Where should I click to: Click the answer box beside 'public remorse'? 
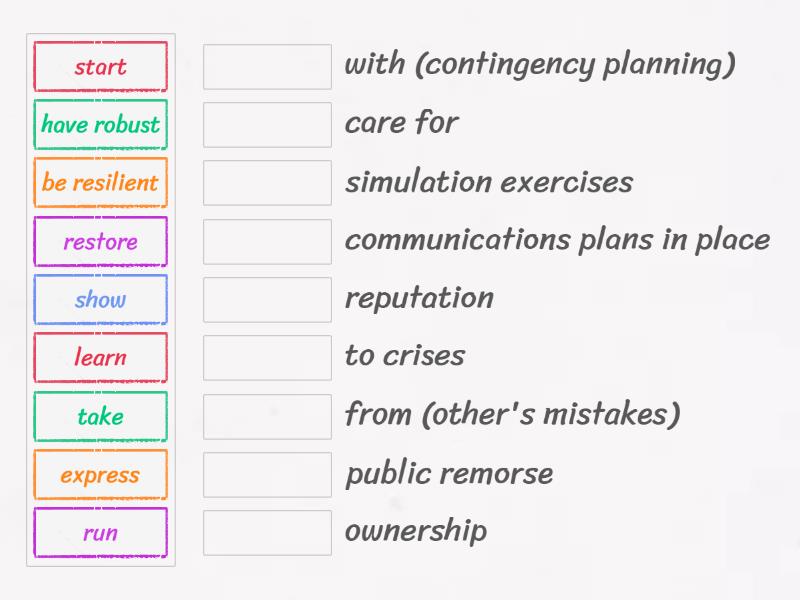coord(267,473)
